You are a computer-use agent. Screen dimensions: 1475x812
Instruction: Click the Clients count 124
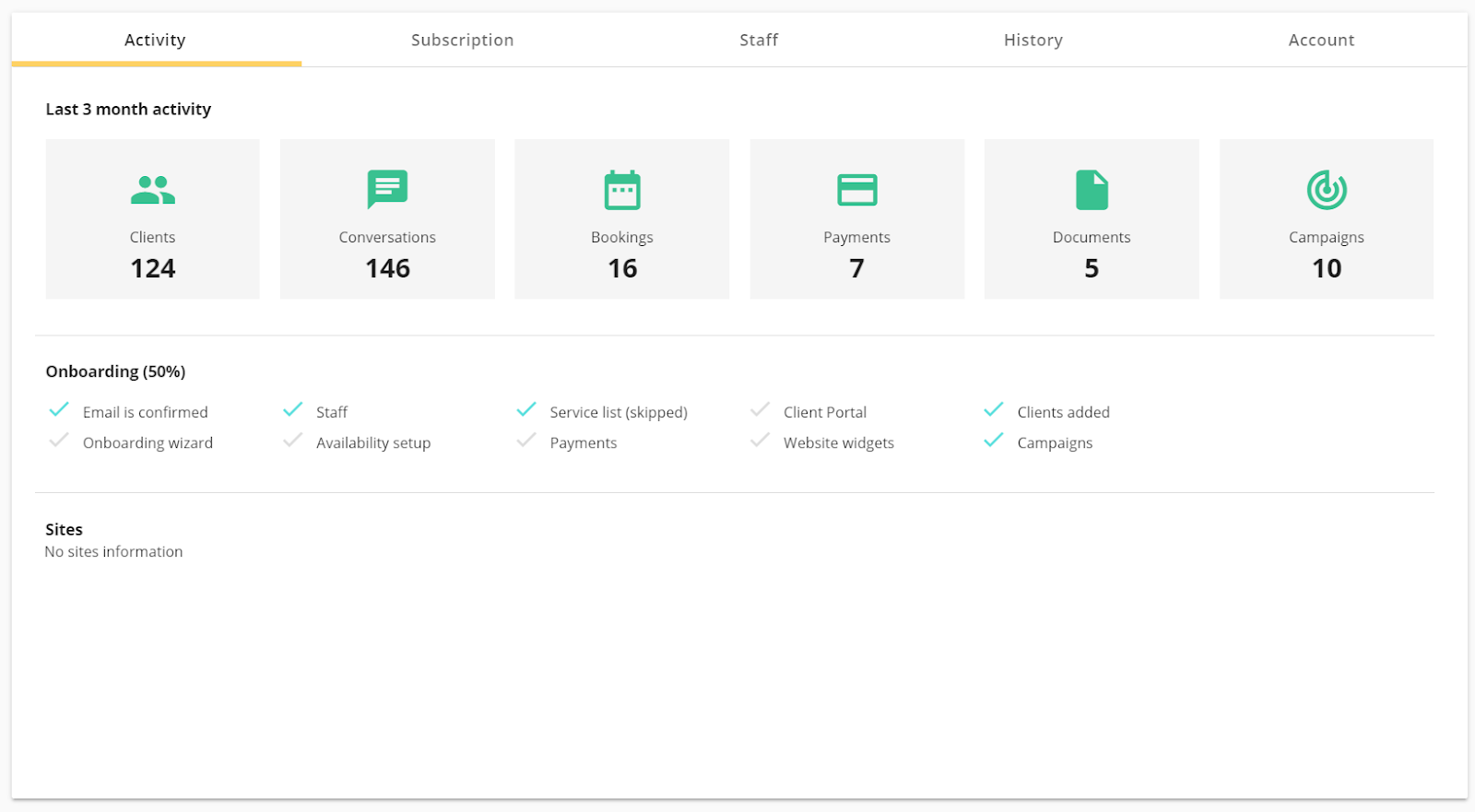click(153, 268)
